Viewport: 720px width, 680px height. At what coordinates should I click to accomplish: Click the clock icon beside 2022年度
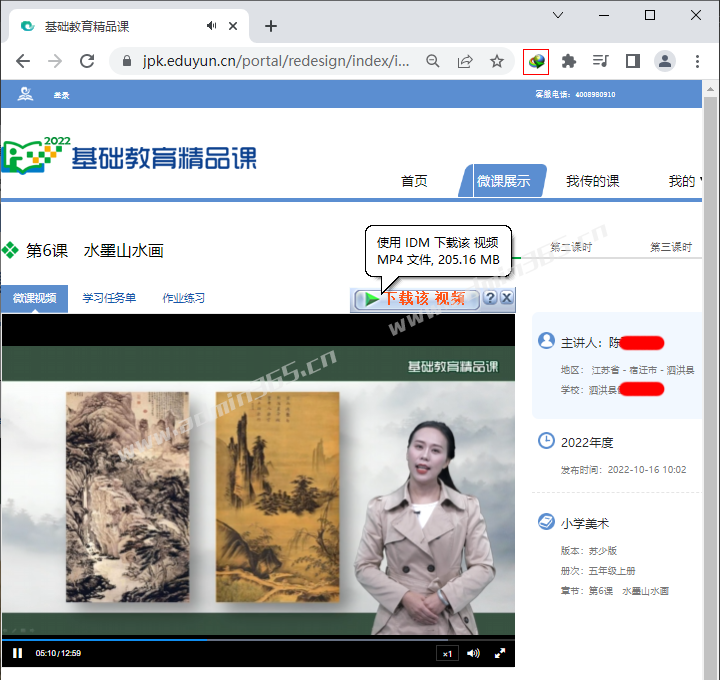(x=546, y=441)
